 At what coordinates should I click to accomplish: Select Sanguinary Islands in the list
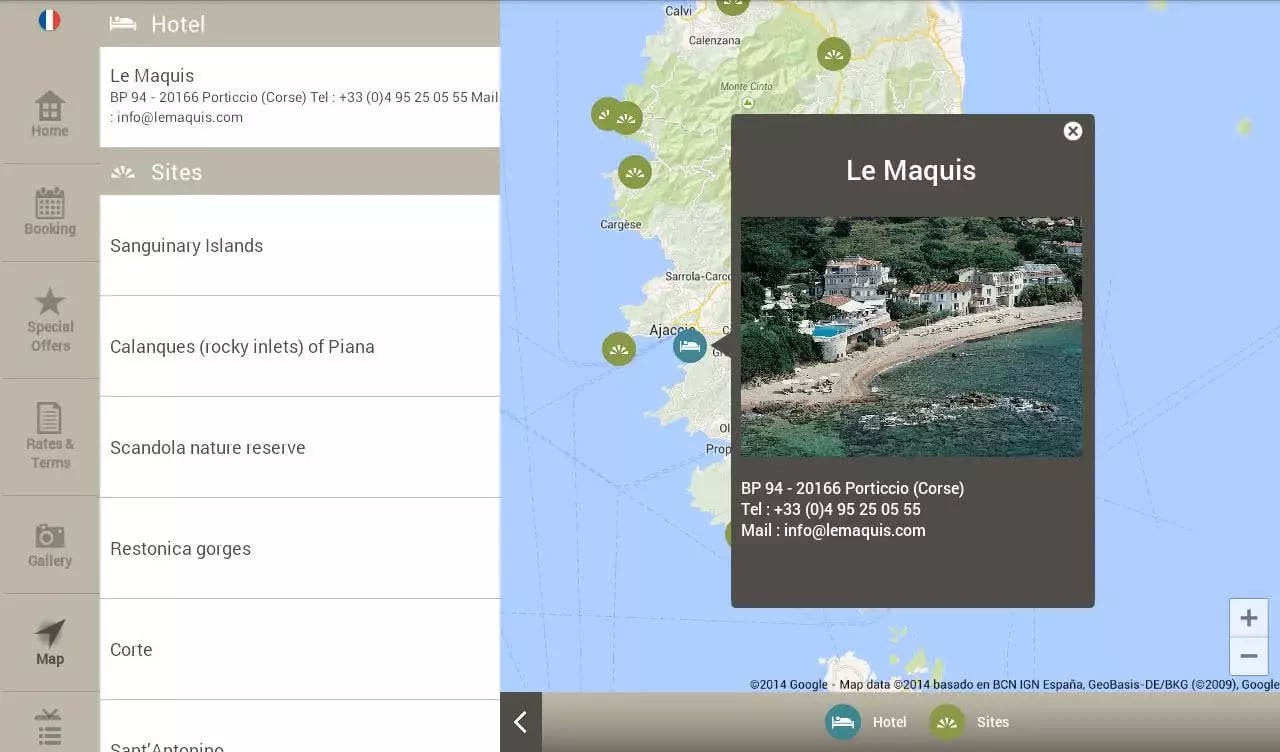tap(300, 246)
